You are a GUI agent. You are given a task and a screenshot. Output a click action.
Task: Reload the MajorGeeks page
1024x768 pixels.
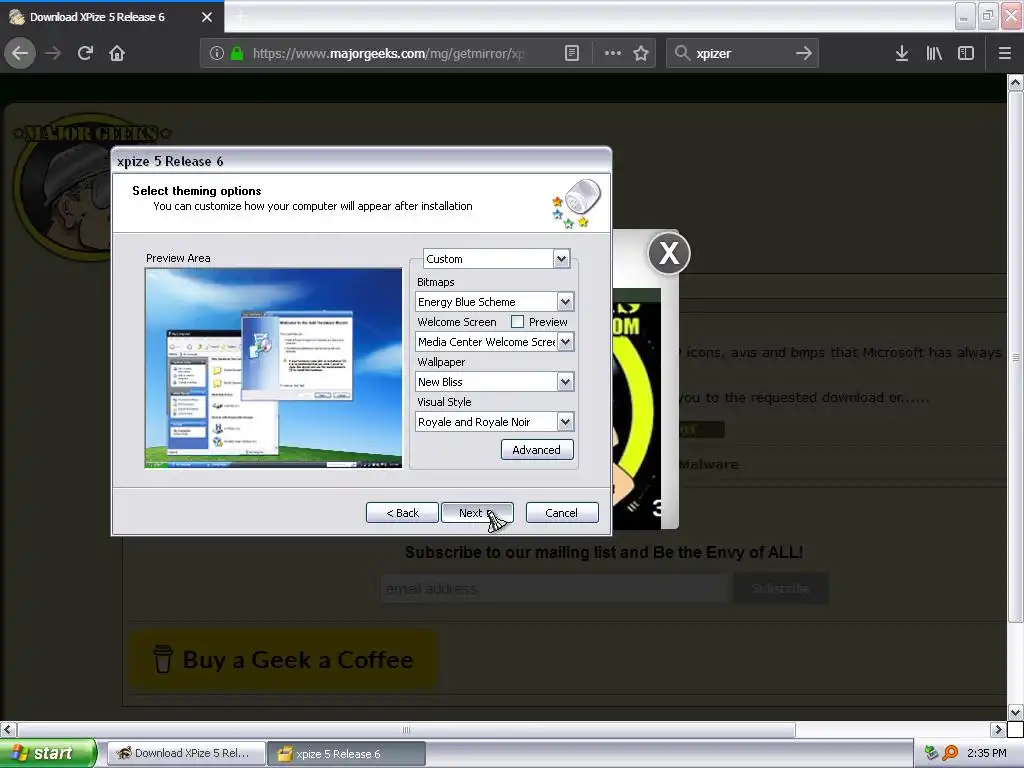85,53
